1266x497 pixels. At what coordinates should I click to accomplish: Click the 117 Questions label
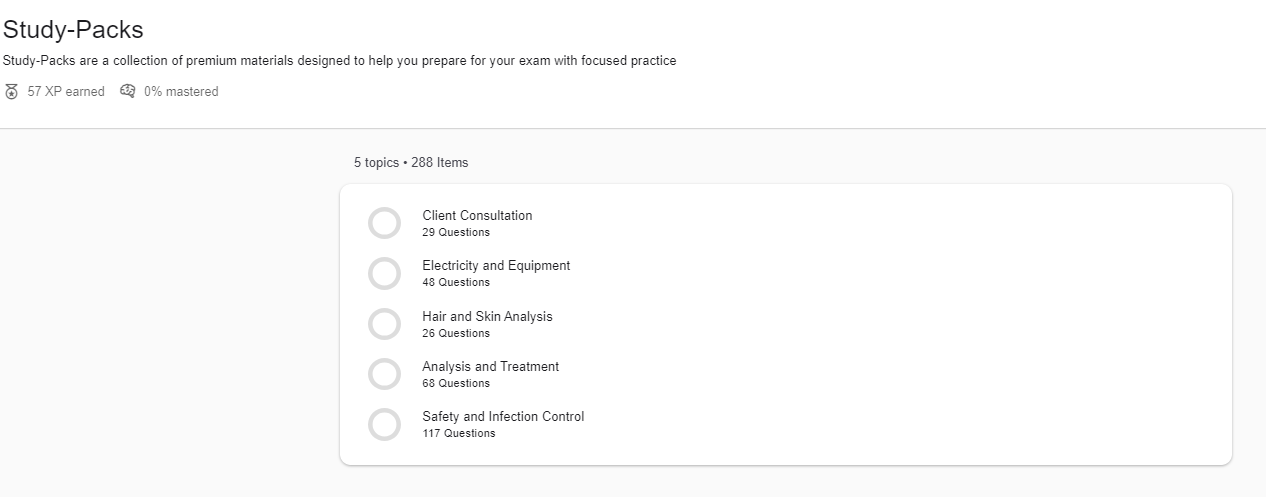coord(459,434)
